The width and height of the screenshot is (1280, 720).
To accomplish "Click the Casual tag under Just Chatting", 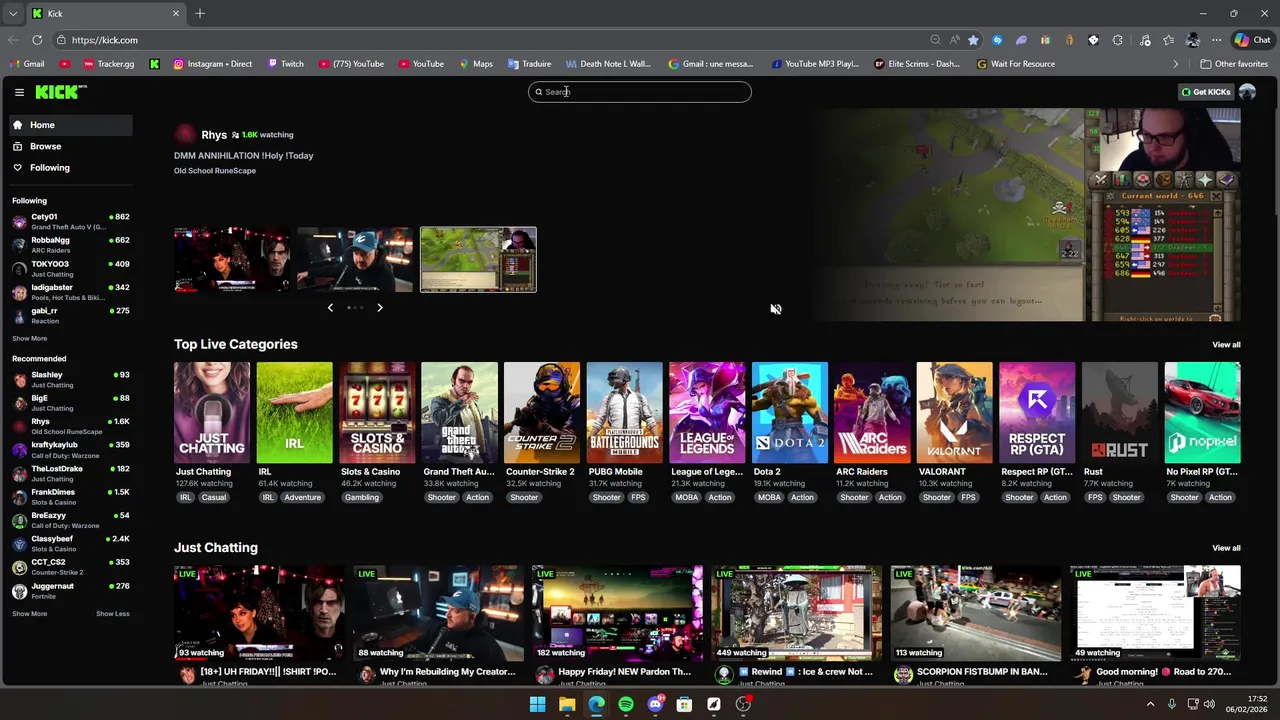I will 213,498.
